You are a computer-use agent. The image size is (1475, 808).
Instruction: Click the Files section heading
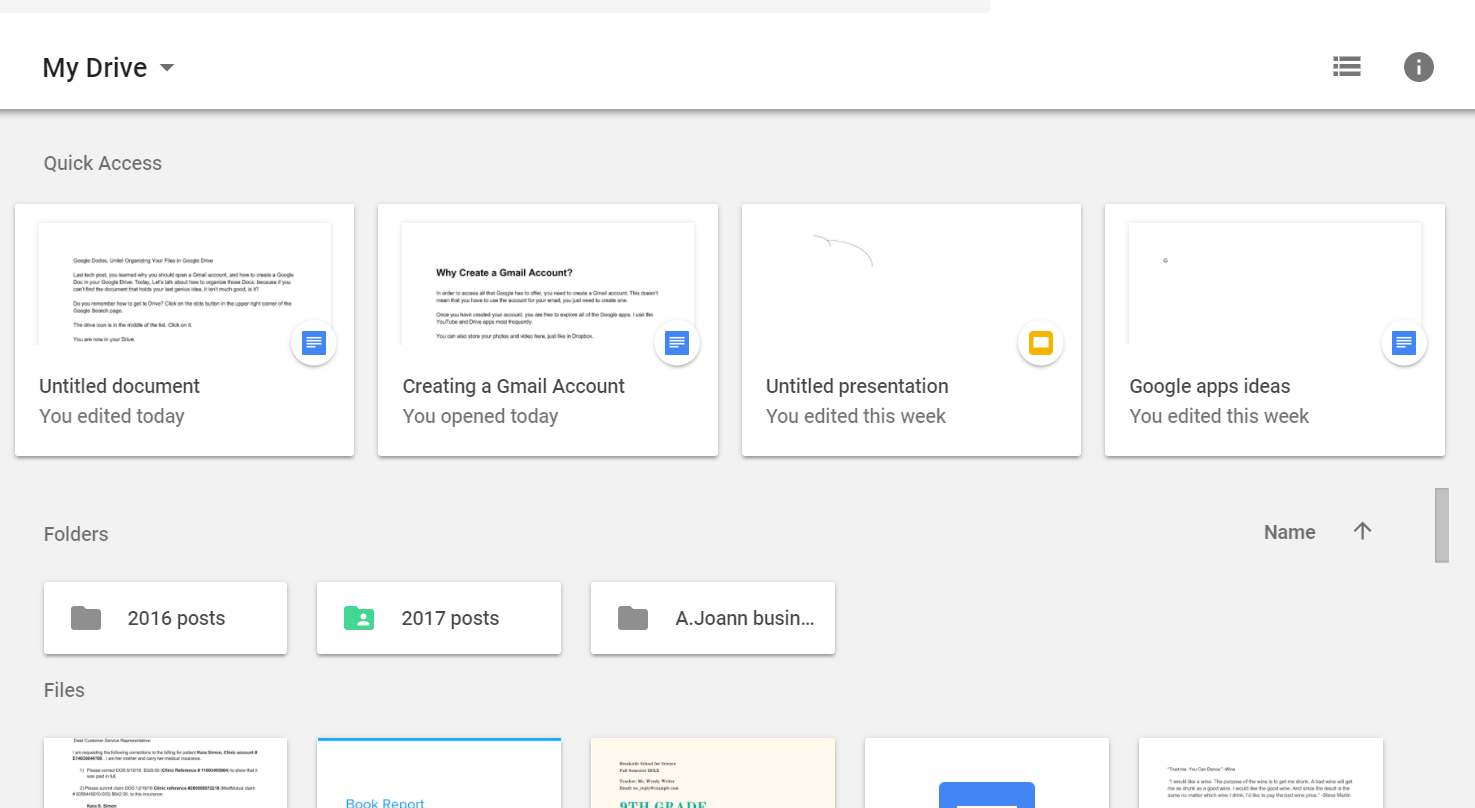[64, 690]
